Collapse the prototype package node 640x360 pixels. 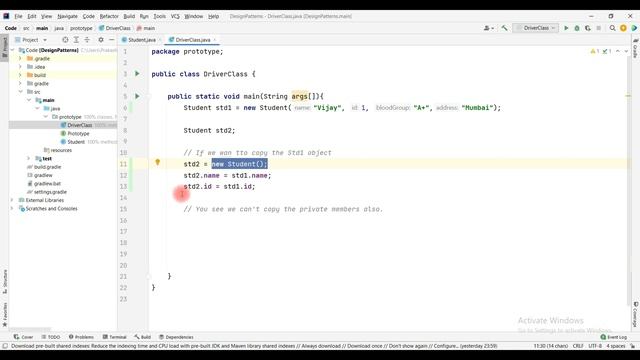pyautogui.click(x=45, y=117)
